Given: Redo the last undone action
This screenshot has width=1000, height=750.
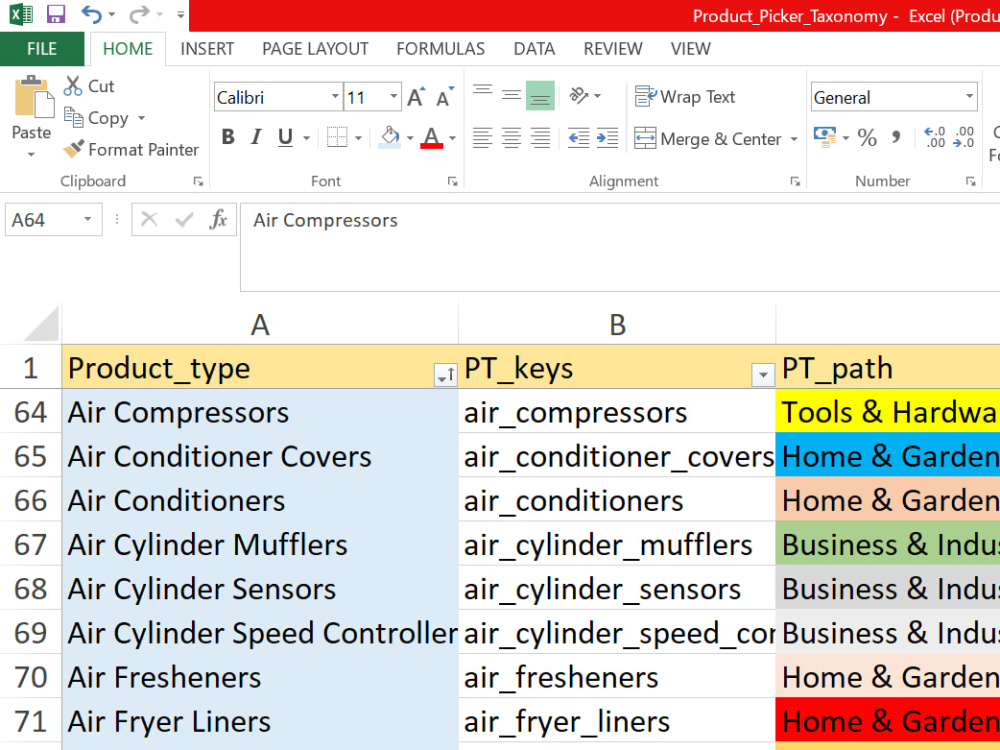Looking at the screenshot, I should point(138,14).
